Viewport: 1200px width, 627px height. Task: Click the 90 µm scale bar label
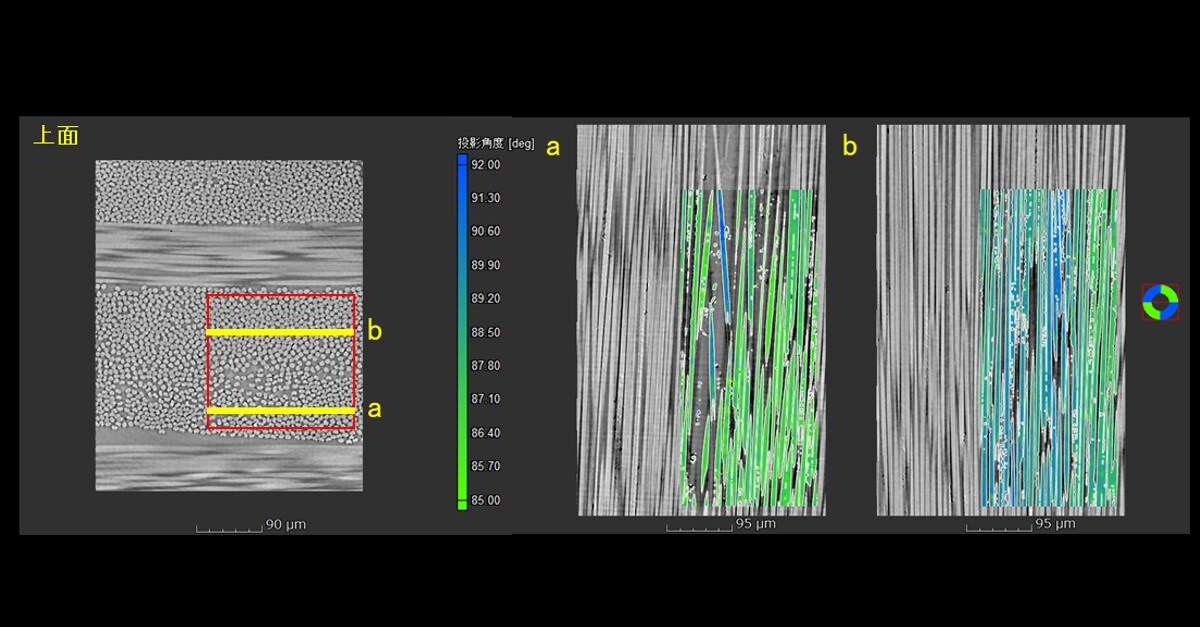click(285, 525)
